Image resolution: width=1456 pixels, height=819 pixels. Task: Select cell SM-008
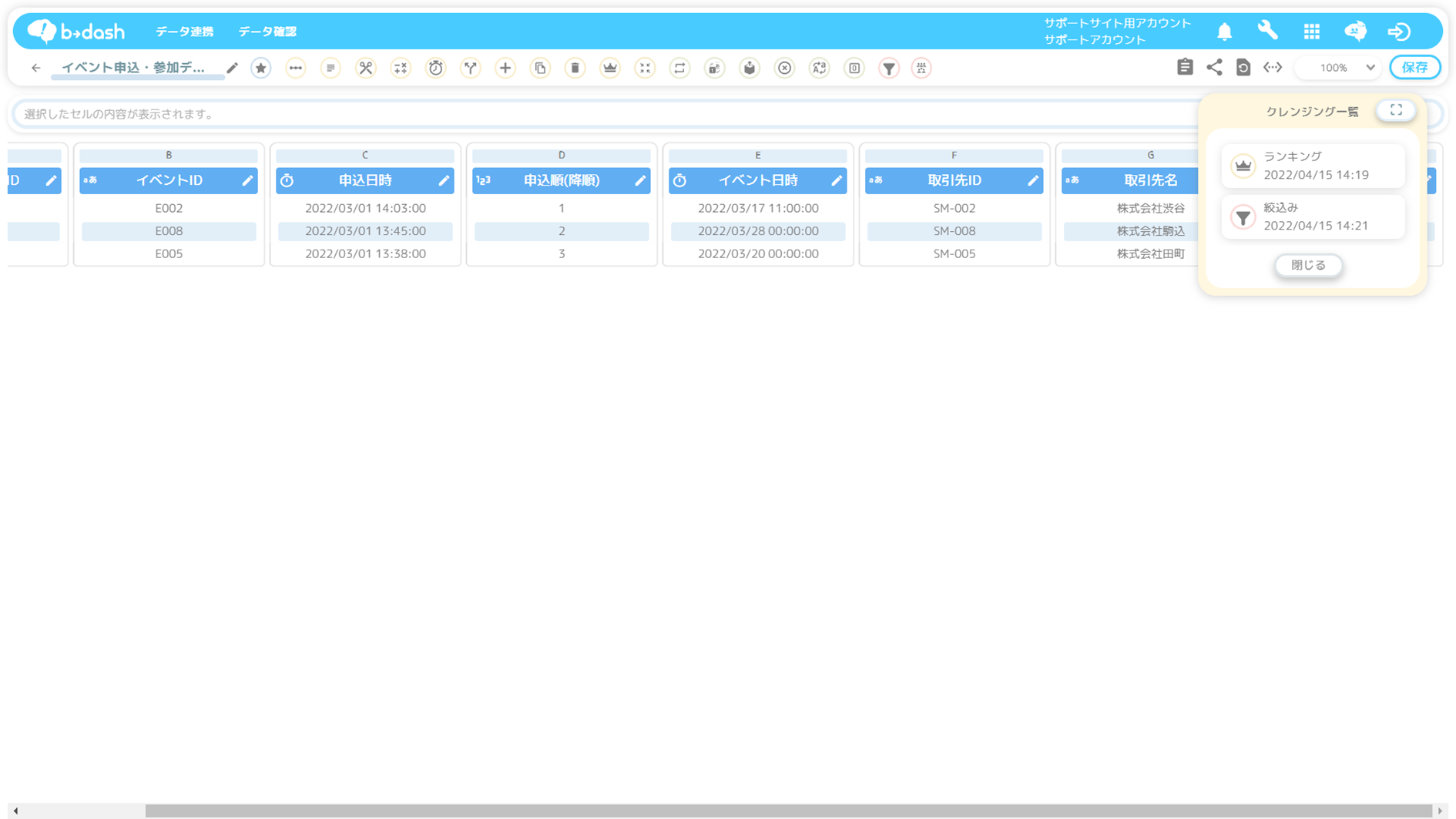point(954,231)
